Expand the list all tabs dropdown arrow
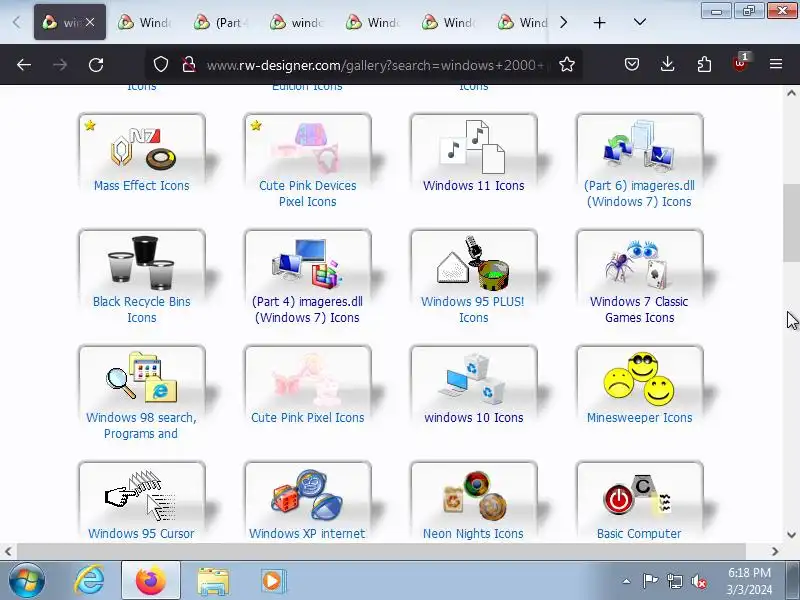The height and width of the screenshot is (600, 800). point(640,22)
